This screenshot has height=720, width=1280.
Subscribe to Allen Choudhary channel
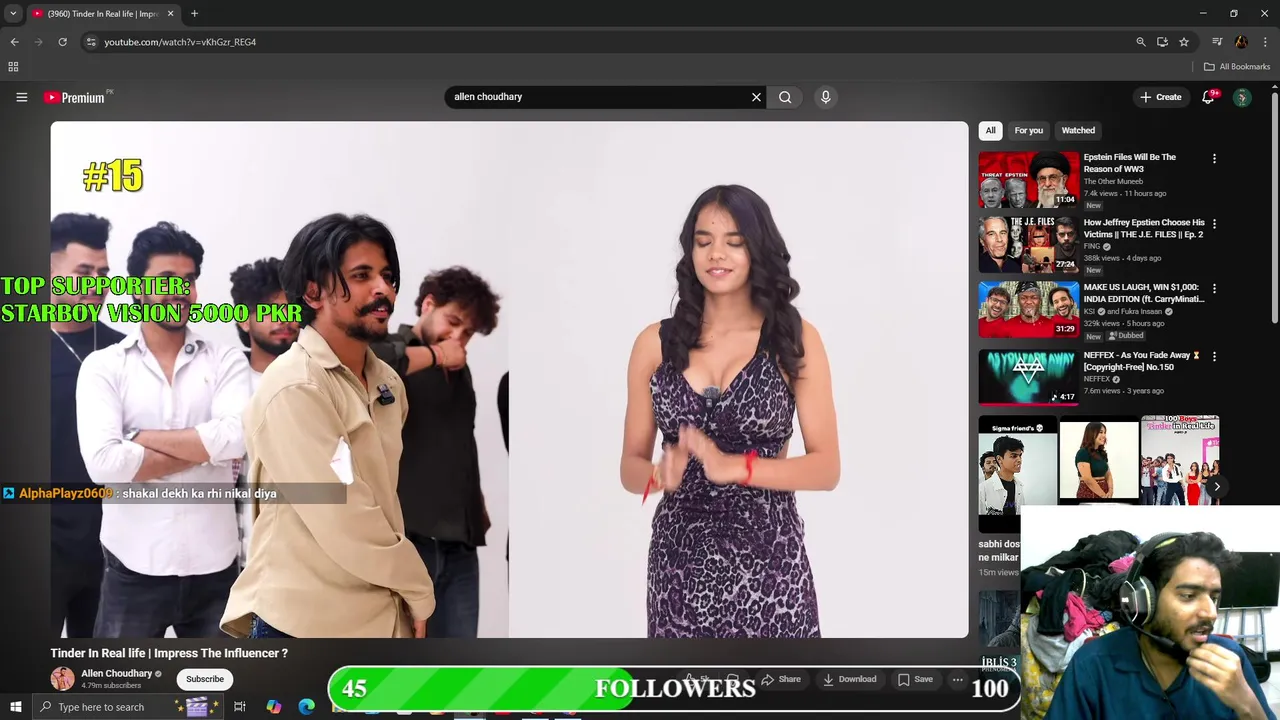(x=205, y=679)
